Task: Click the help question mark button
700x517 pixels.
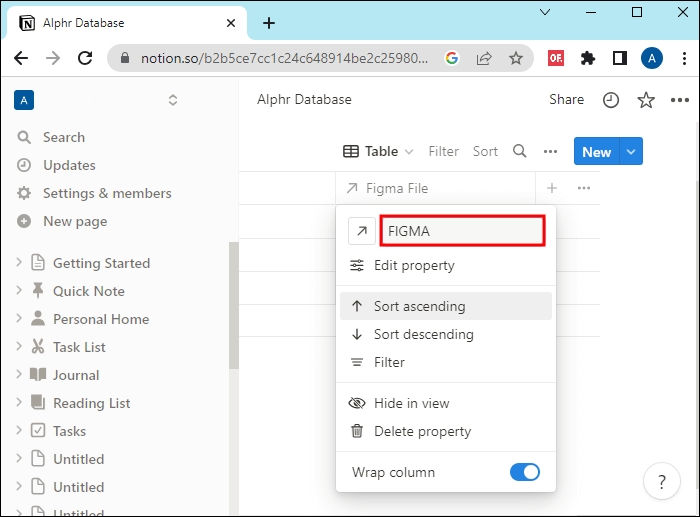Action: pos(662,481)
